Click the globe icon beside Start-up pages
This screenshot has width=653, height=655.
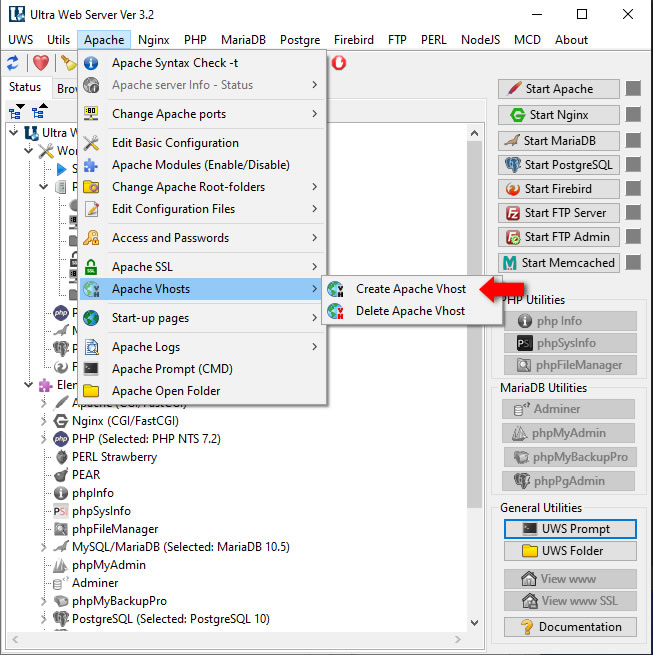[91, 318]
